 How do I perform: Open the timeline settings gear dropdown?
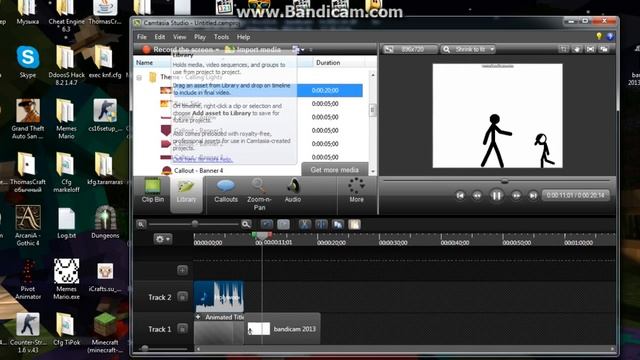[162, 239]
